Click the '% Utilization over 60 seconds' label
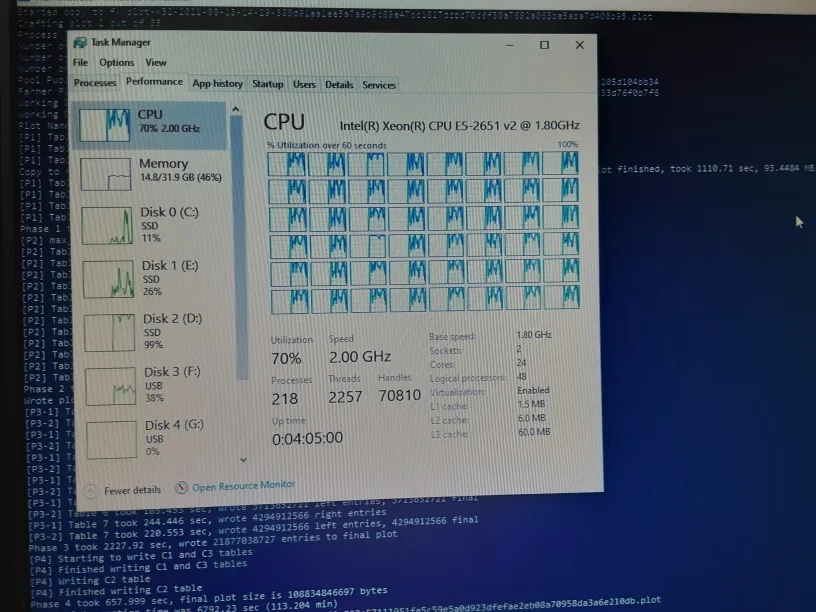Screen dimensions: 816x612 click(x=327, y=145)
